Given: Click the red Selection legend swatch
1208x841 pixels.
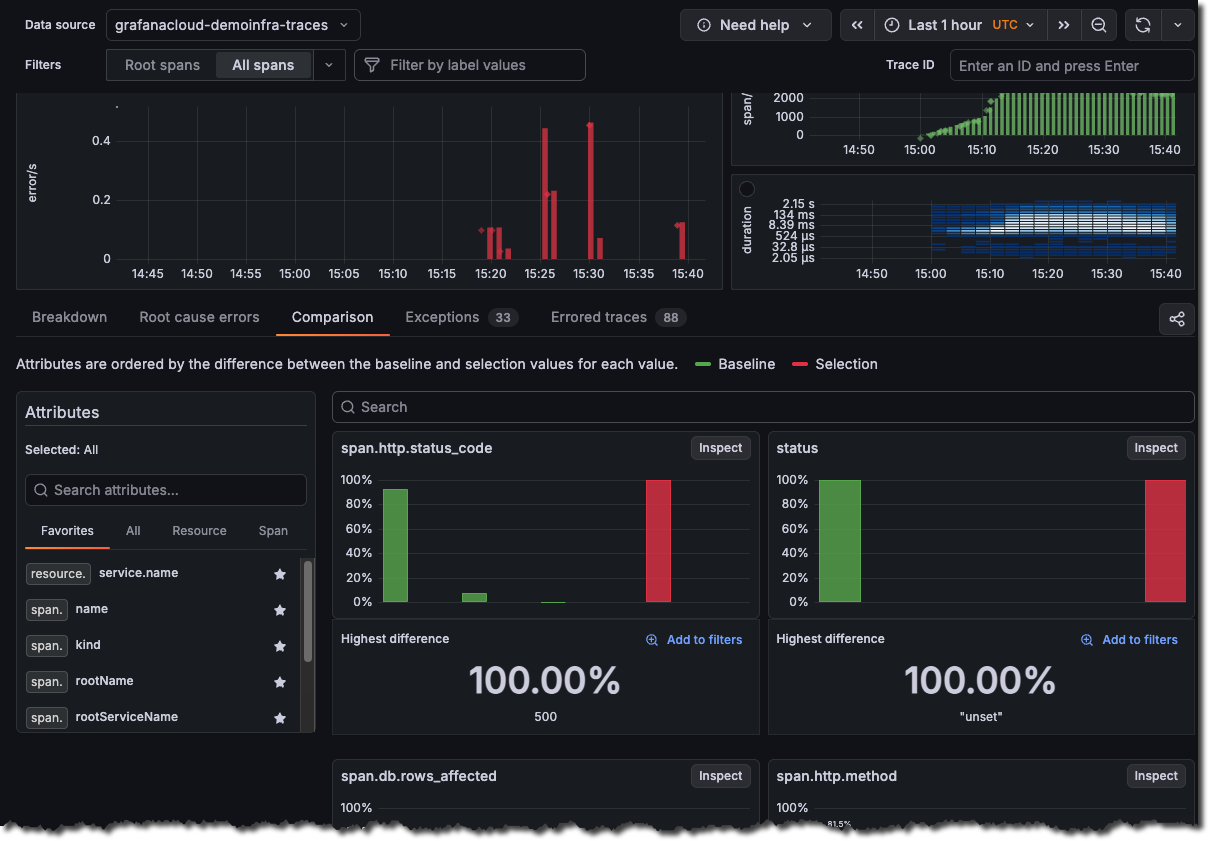Looking at the screenshot, I should 800,364.
